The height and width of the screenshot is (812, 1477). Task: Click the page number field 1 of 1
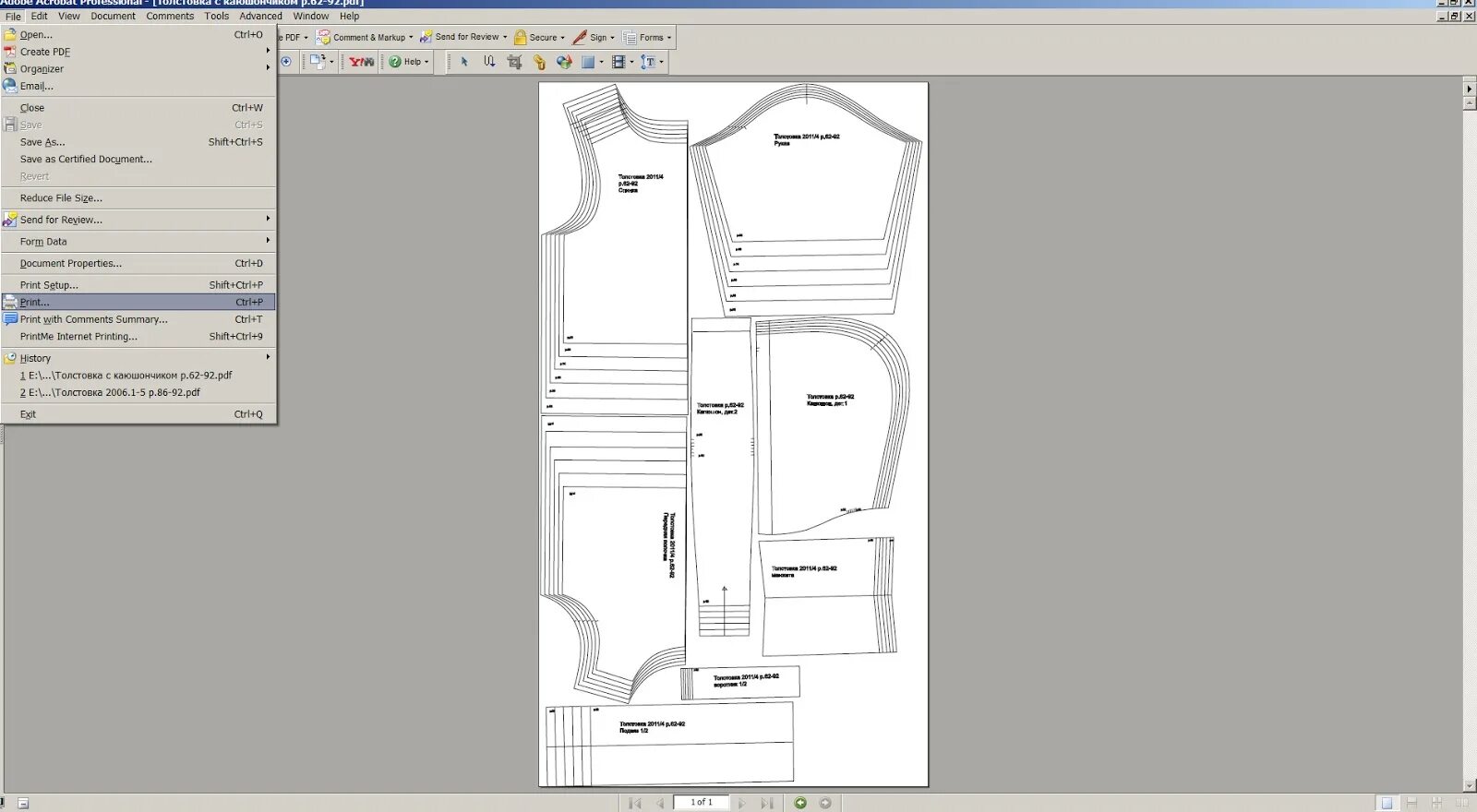(702, 802)
